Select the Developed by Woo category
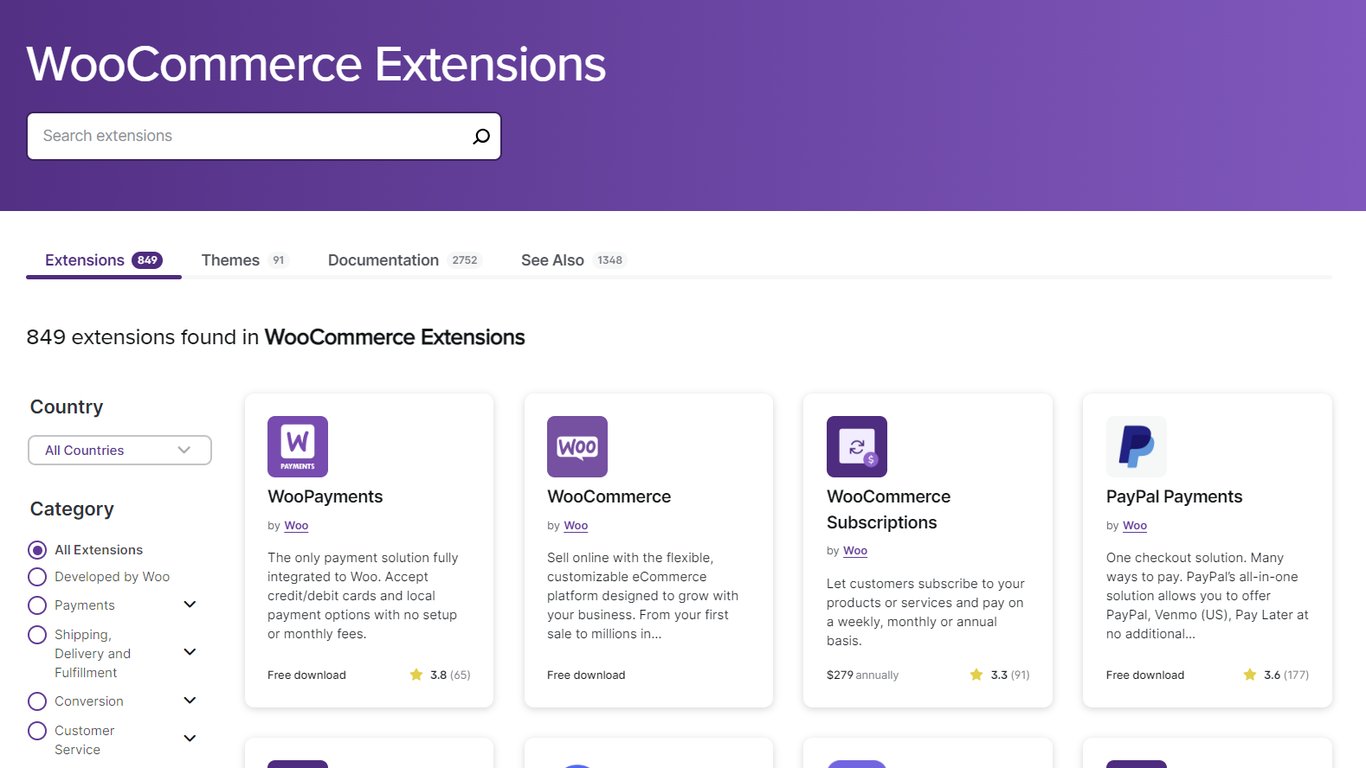Viewport: 1366px width, 768px height. coord(37,576)
